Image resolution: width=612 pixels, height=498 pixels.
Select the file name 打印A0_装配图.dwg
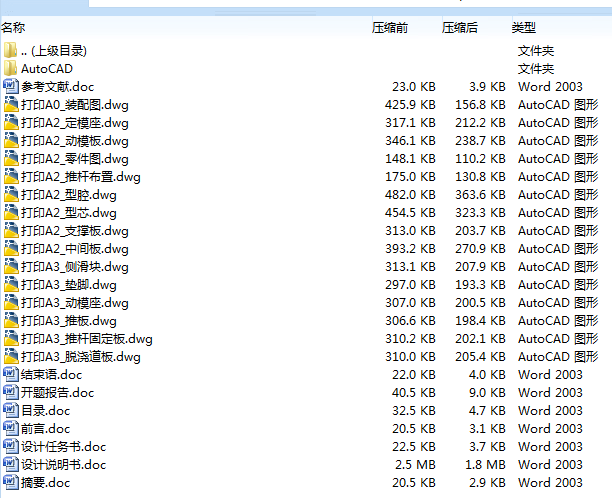click(x=75, y=105)
